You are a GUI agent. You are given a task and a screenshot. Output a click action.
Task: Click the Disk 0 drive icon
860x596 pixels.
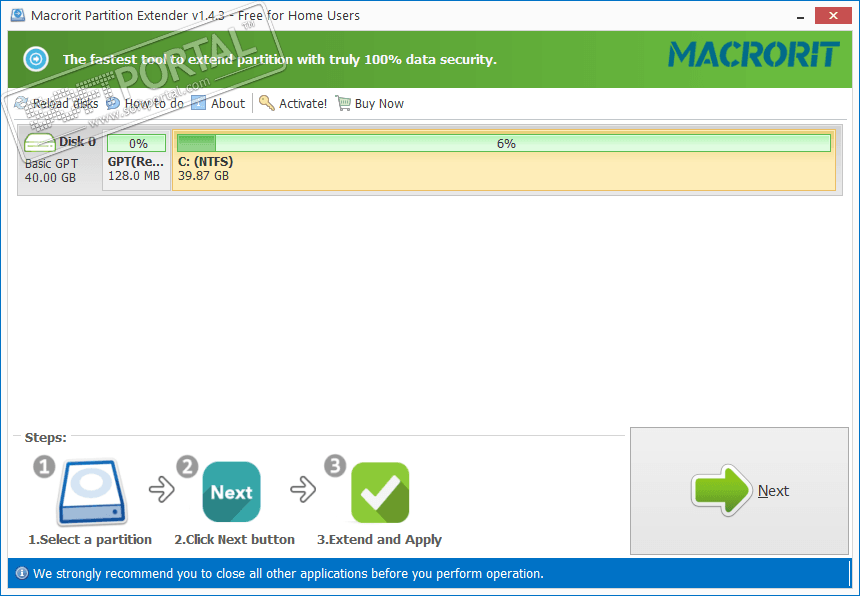pyautogui.click(x=39, y=143)
